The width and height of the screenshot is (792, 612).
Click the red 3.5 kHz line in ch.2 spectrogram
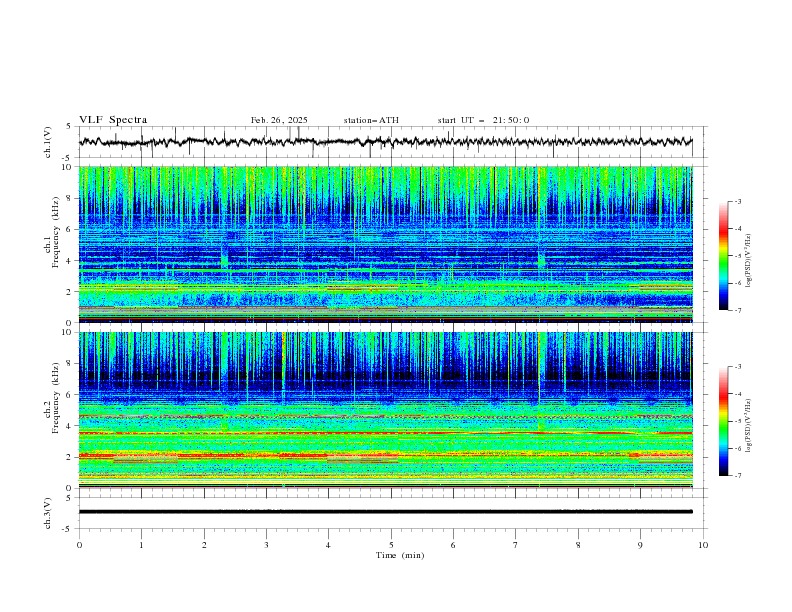point(385,433)
